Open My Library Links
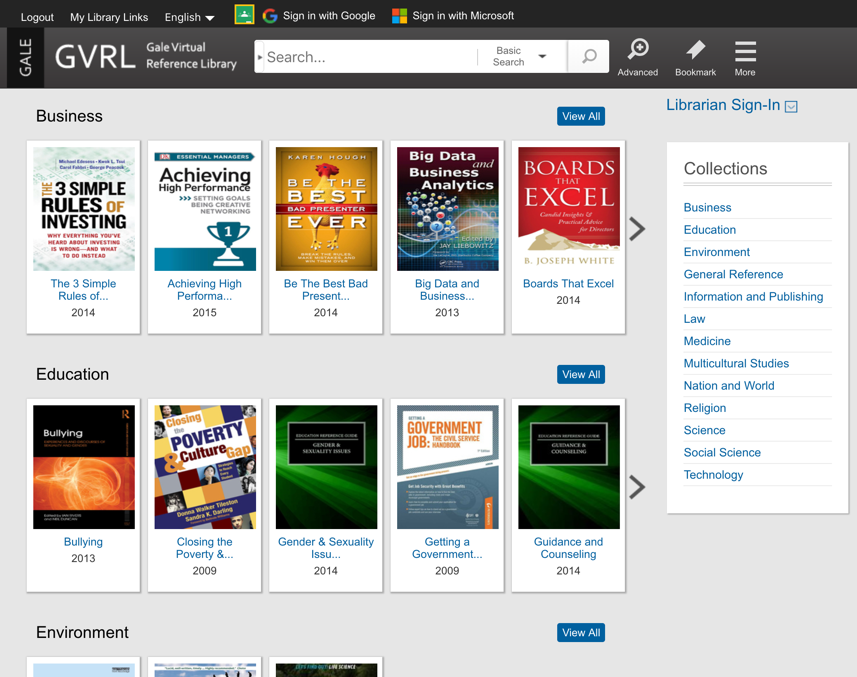 109,17
